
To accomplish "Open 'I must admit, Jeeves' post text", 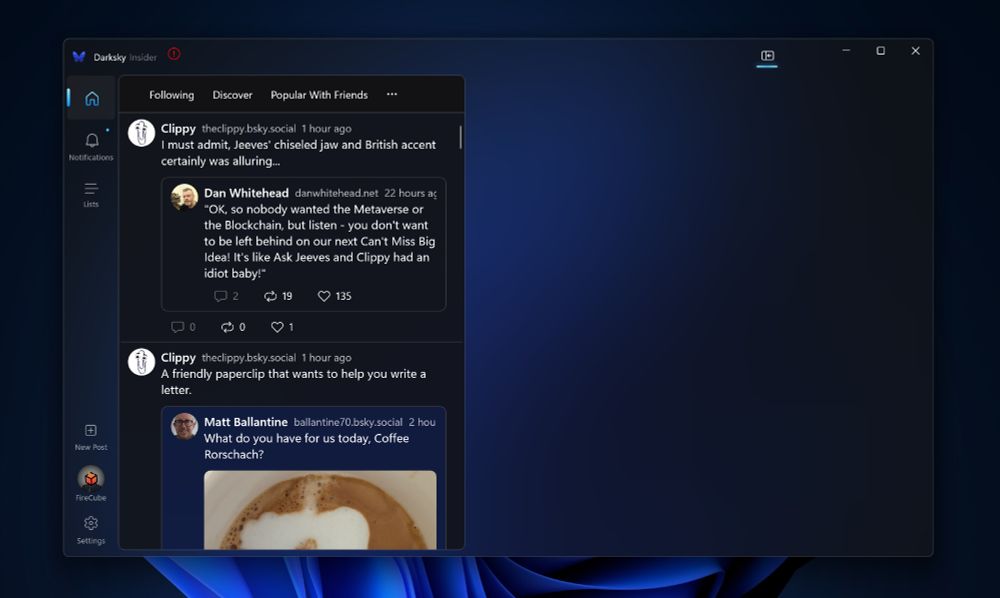I will click(298, 153).
